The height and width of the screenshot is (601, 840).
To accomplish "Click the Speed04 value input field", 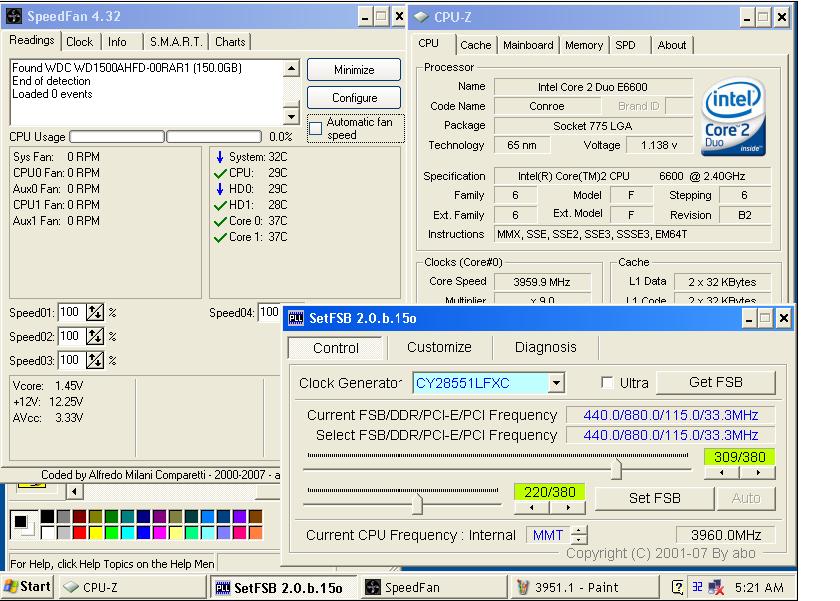I will pos(270,312).
